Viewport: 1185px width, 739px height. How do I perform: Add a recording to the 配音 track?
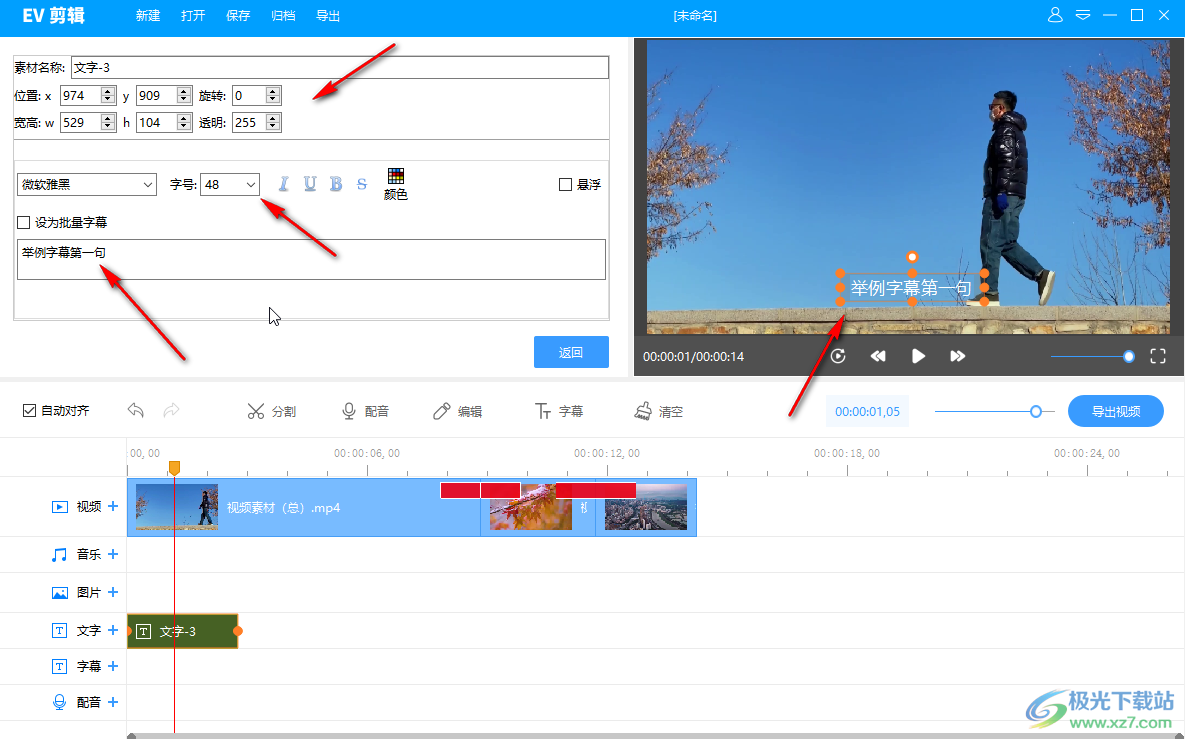click(113, 702)
